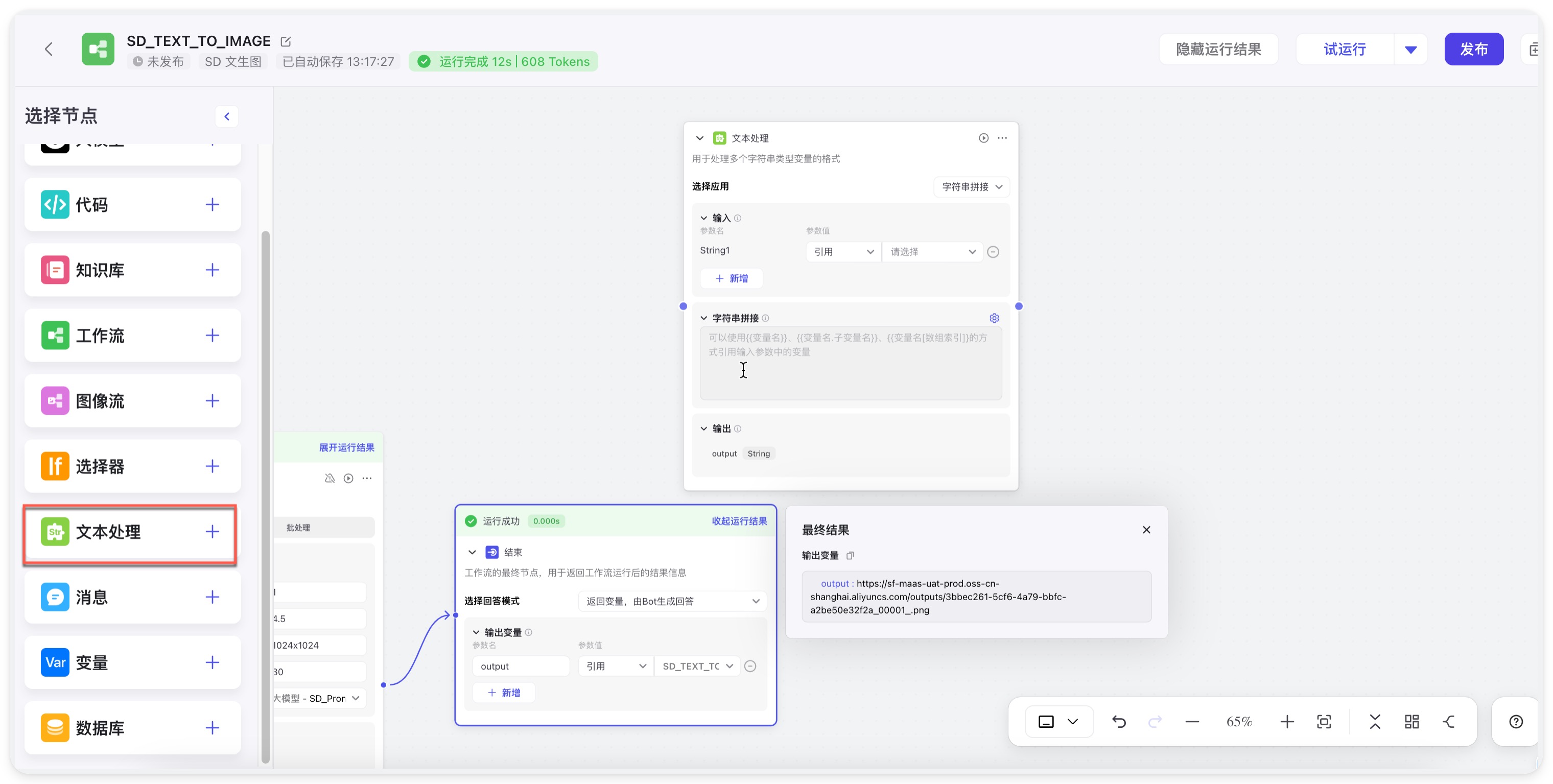1553x784 pixels.
Task: Click the 收起运行结果 link
Action: [739, 520]
